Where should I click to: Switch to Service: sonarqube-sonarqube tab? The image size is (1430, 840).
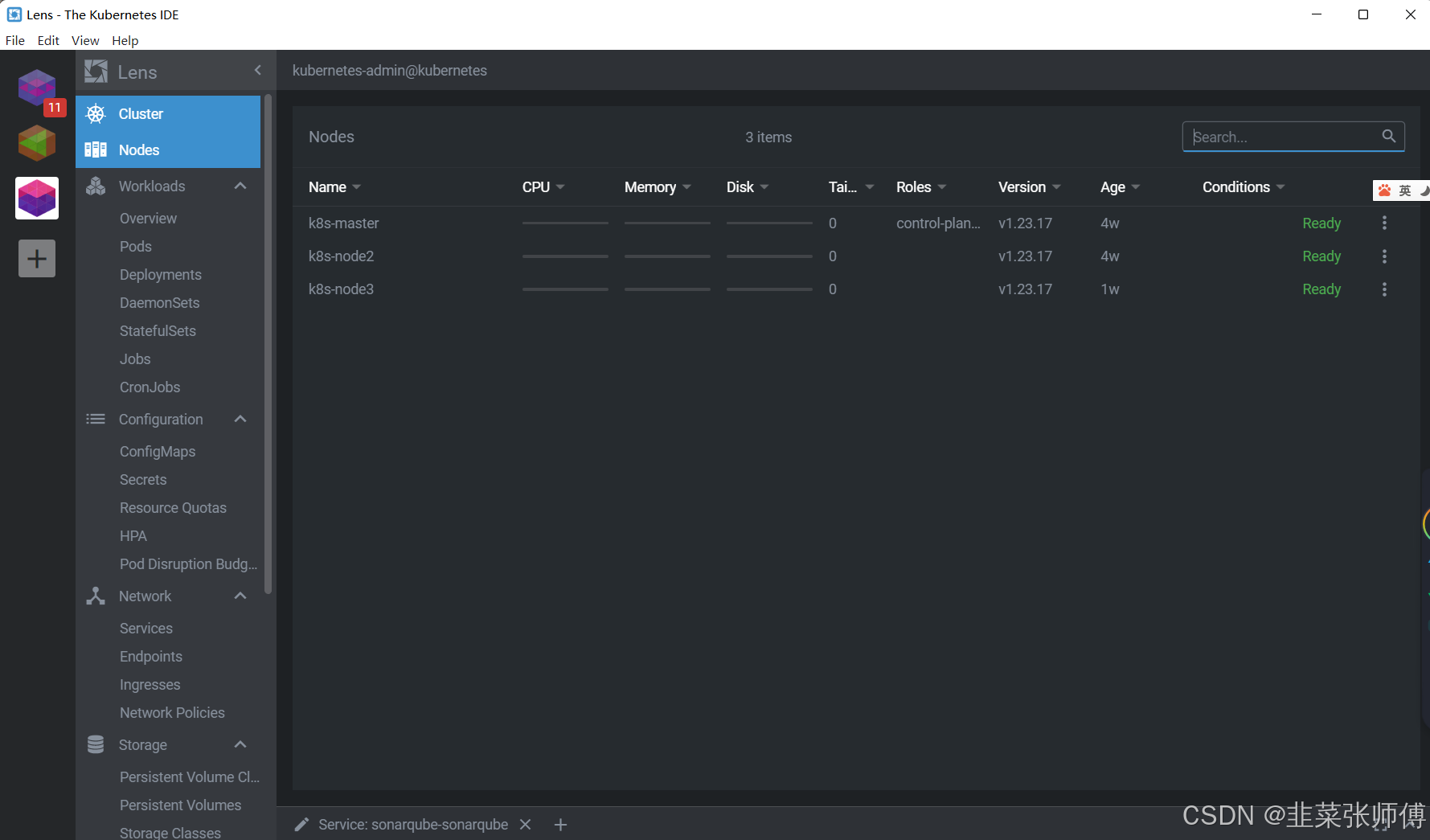(x=413, y=825)
